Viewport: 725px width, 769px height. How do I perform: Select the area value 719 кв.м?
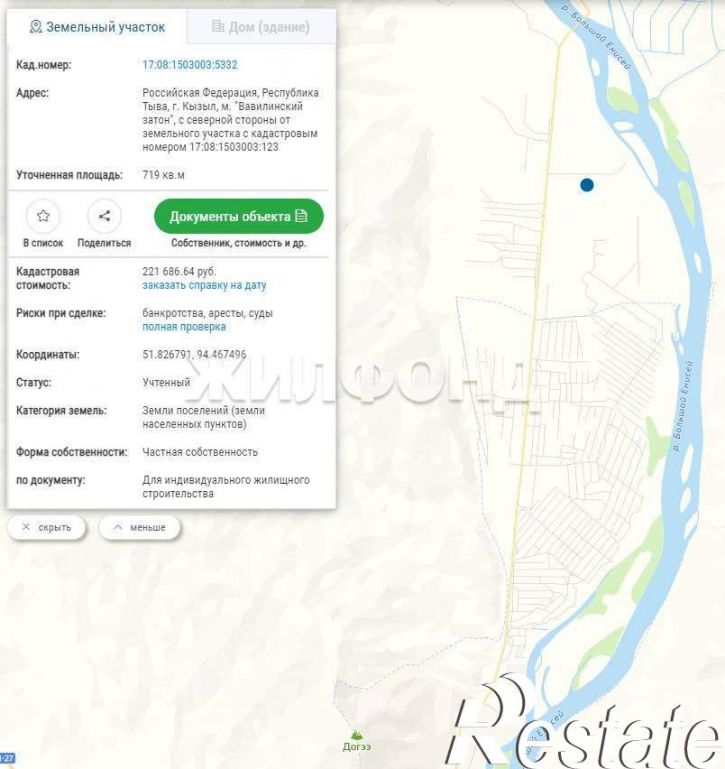click(163, 175)
